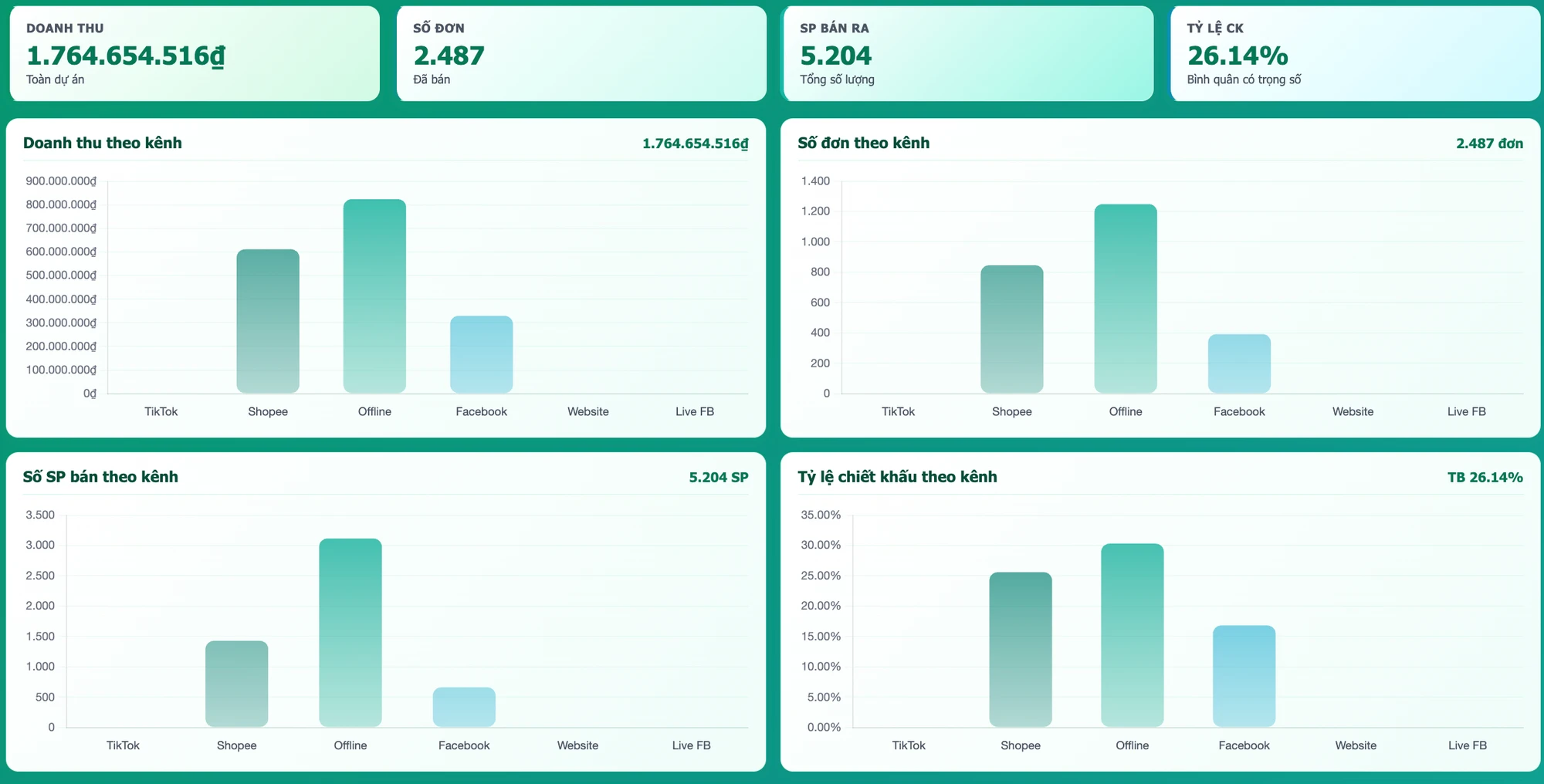The image size is (1544, 784).
Task: Click the '1.400' axis label in orders chart
Action: click(x=816, y=181)
